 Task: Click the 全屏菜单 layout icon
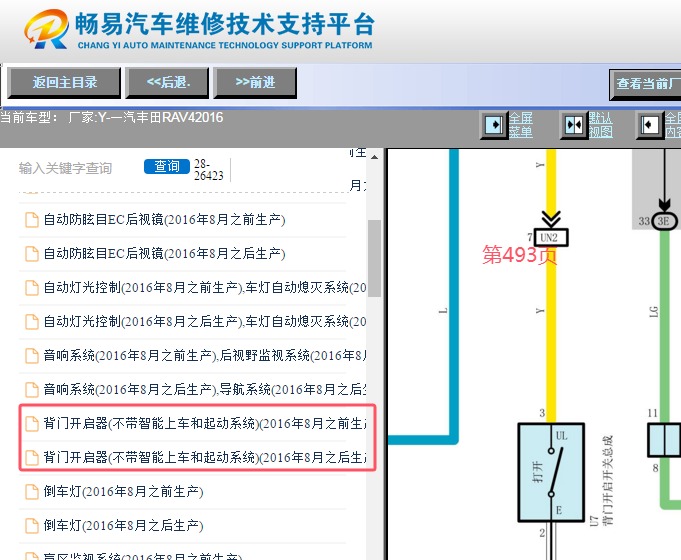[494, 125]
